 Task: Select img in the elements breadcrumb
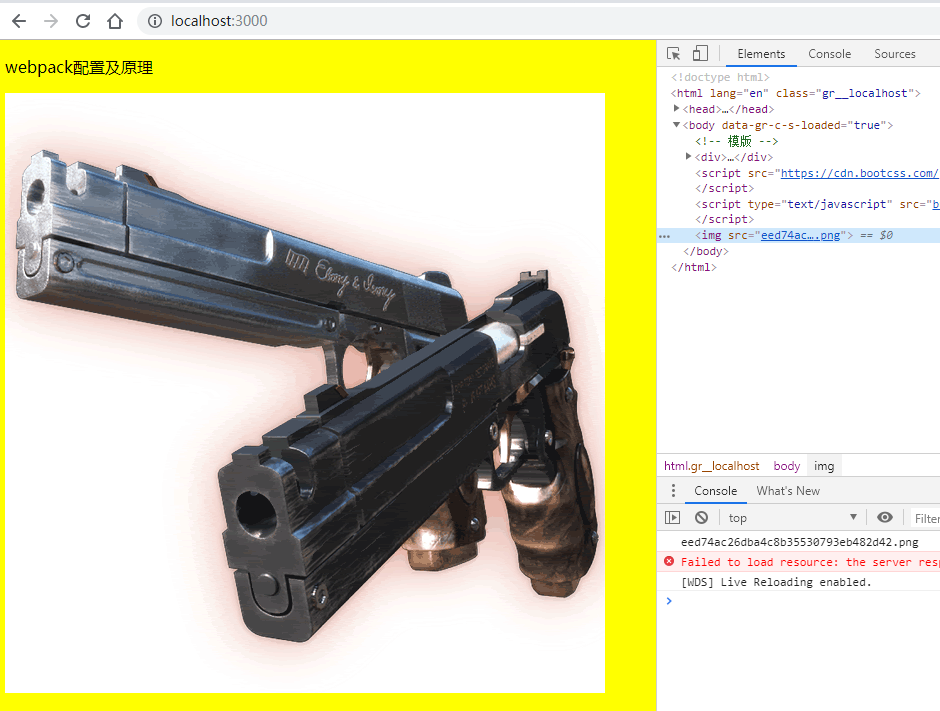tap(824, 466)
